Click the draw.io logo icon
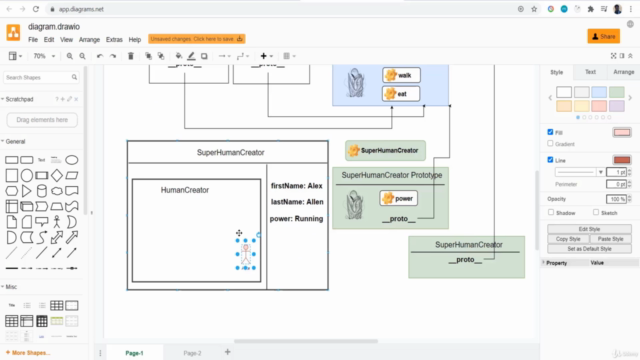 tap(13, 33)
